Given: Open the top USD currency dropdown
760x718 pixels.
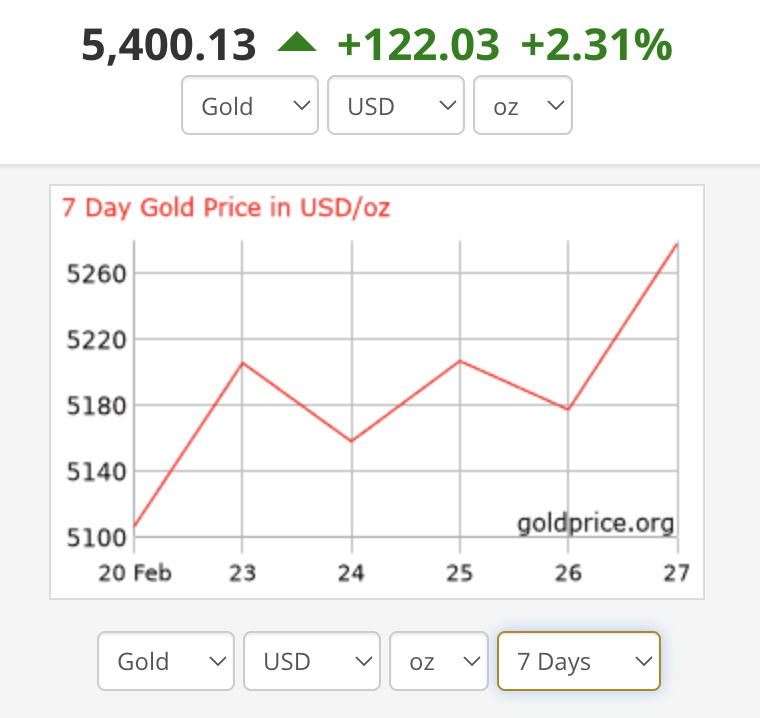Looking at the screenshot, I should [x=396, y=106].
